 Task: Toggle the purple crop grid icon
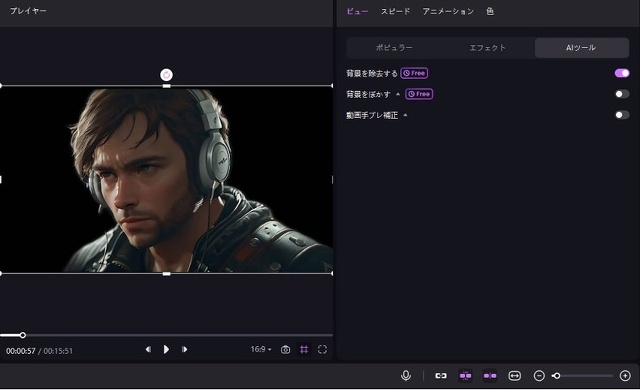[x=304, y=350]
